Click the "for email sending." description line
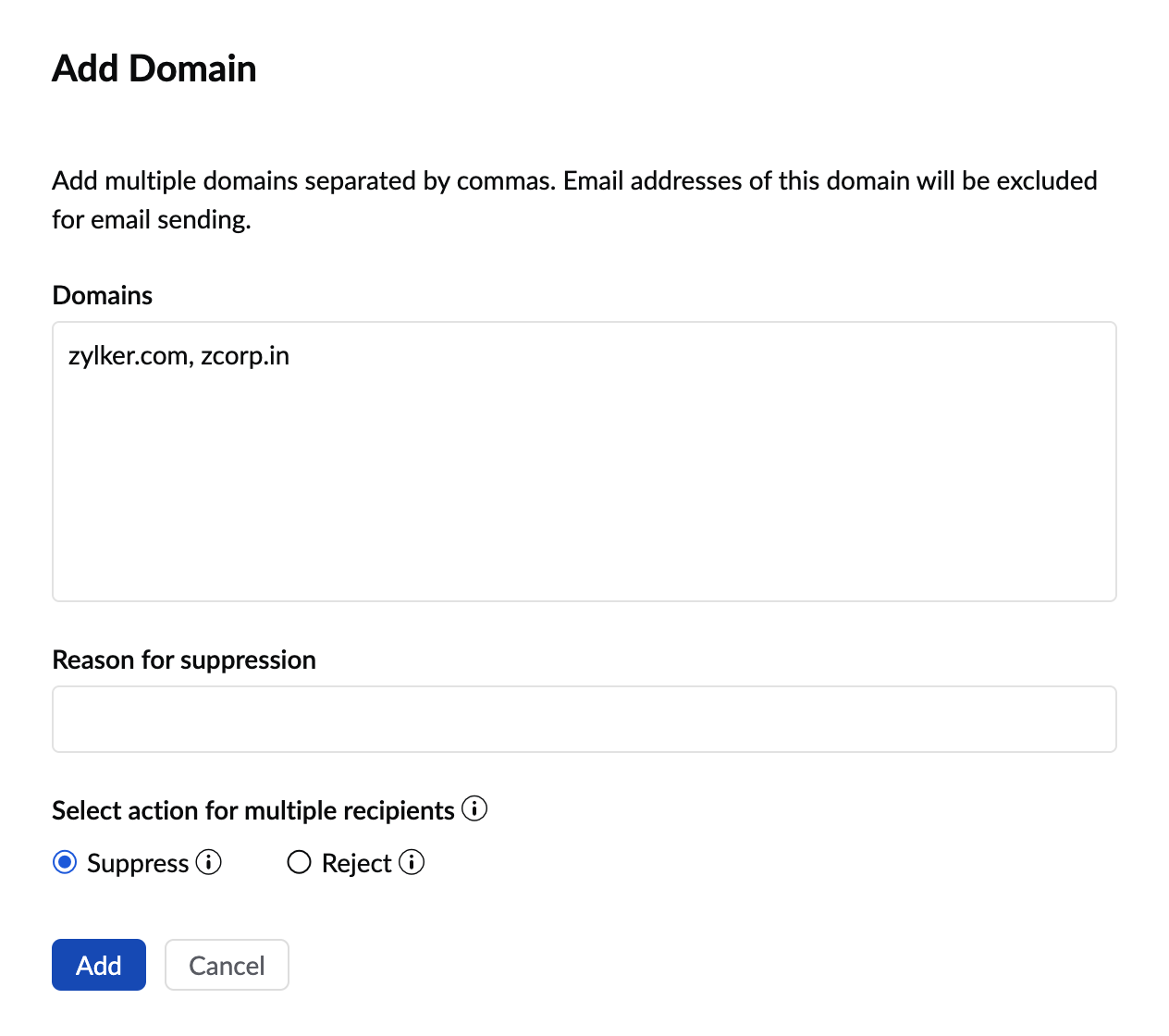 pos(152,219)
